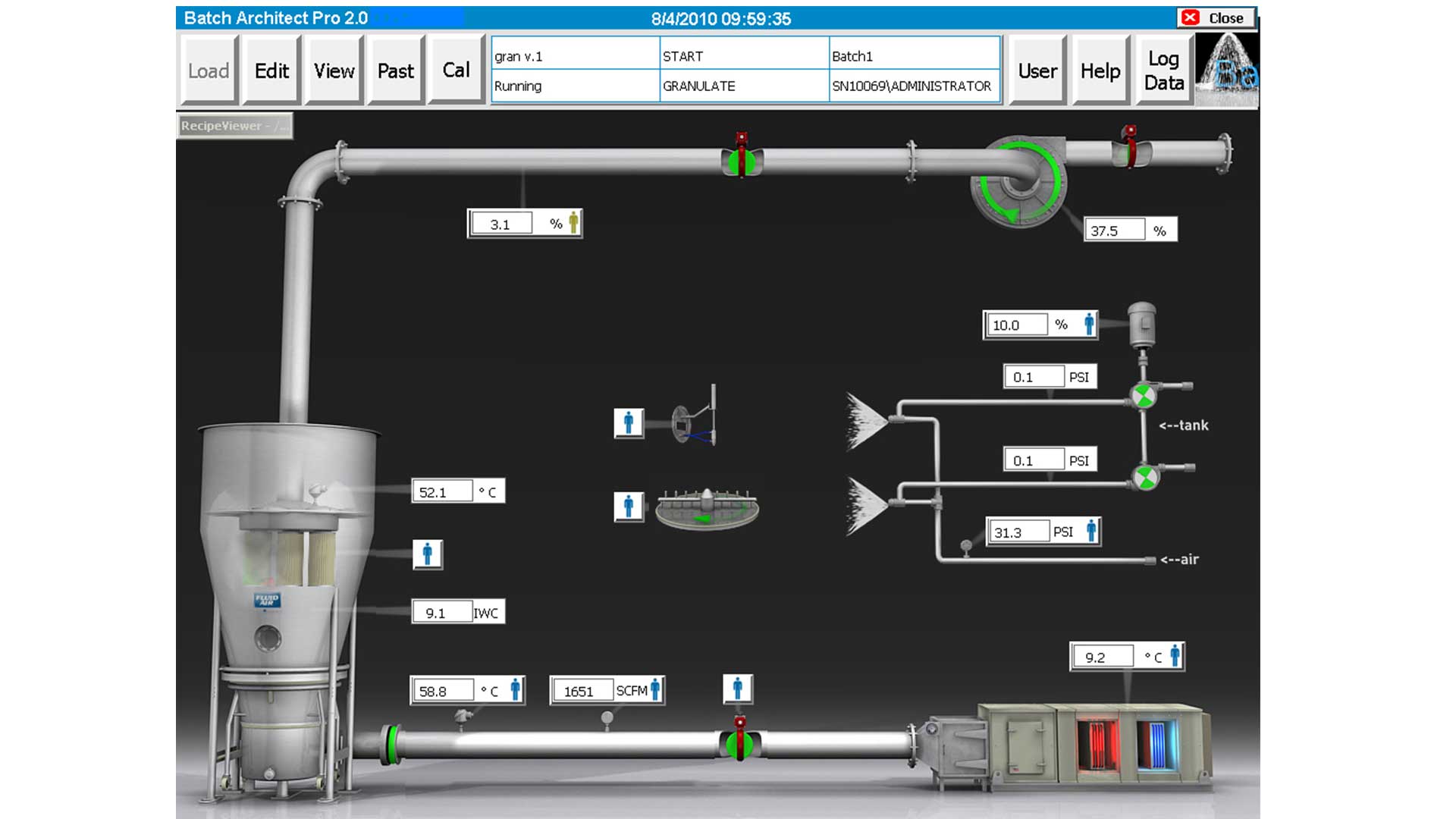Click the Log Data button

pyautogui.click(x=1163, y=71)
